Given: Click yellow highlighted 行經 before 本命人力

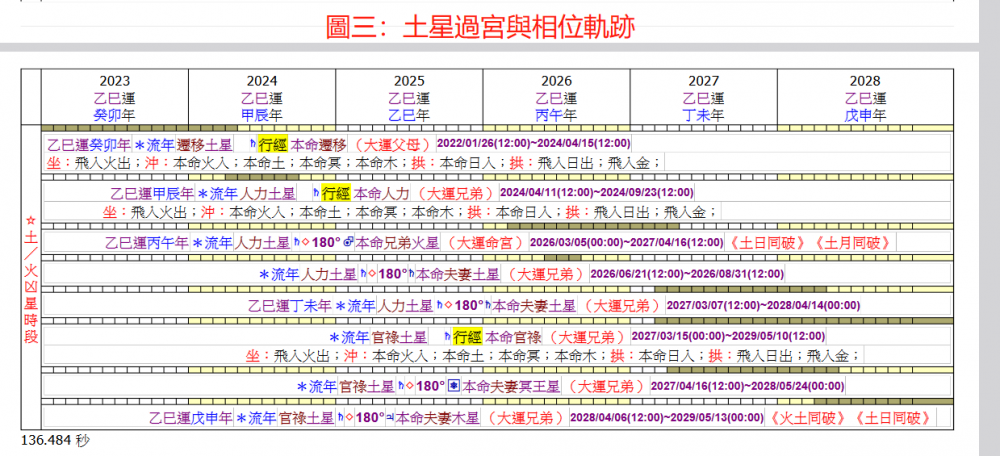Looking at the screenshot, I should 336,193.
